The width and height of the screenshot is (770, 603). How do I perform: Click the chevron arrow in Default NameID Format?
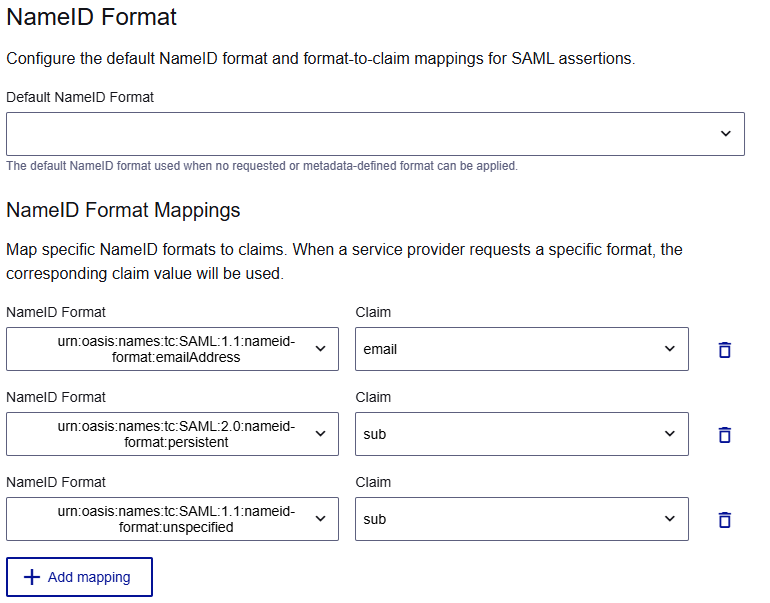pos(726,134)
